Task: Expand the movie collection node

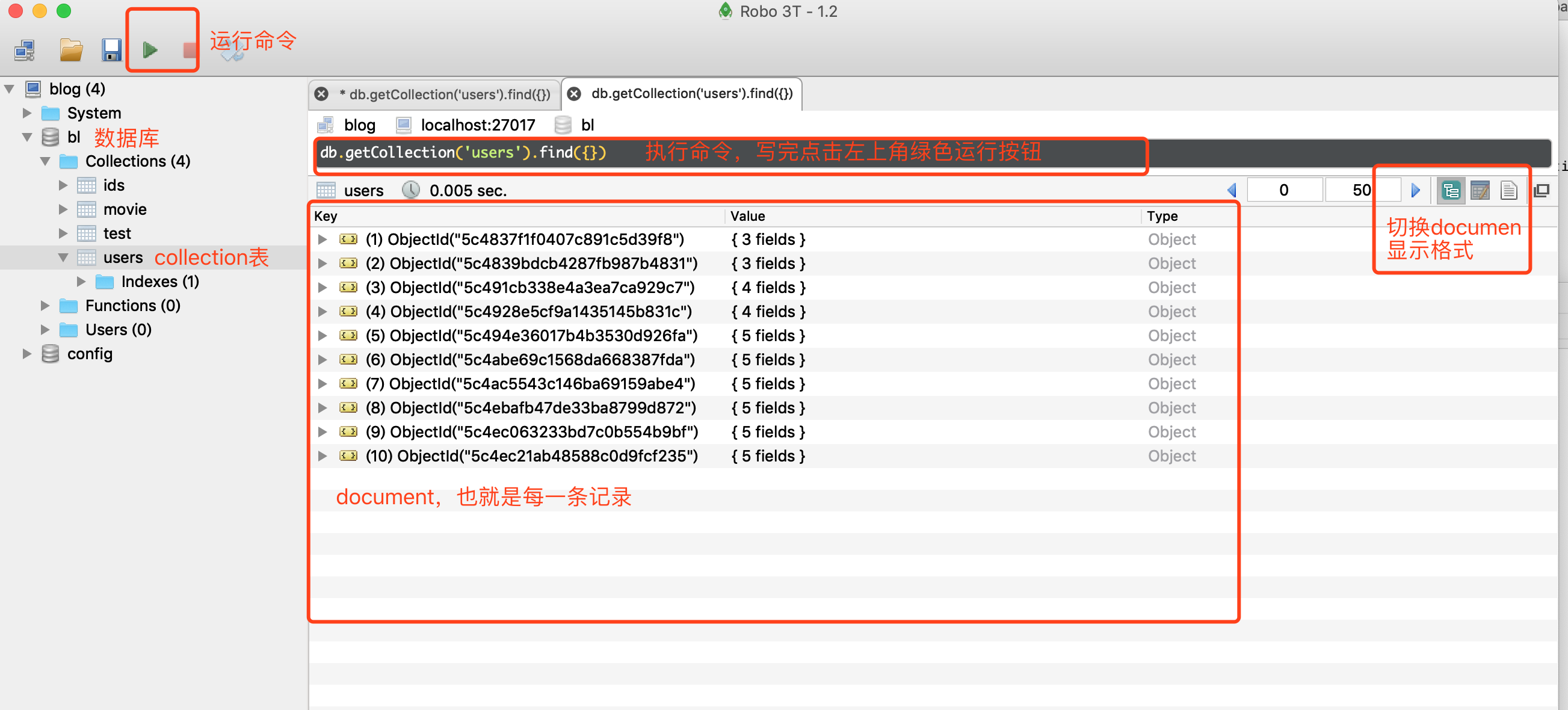Action: tap(63, 209)
